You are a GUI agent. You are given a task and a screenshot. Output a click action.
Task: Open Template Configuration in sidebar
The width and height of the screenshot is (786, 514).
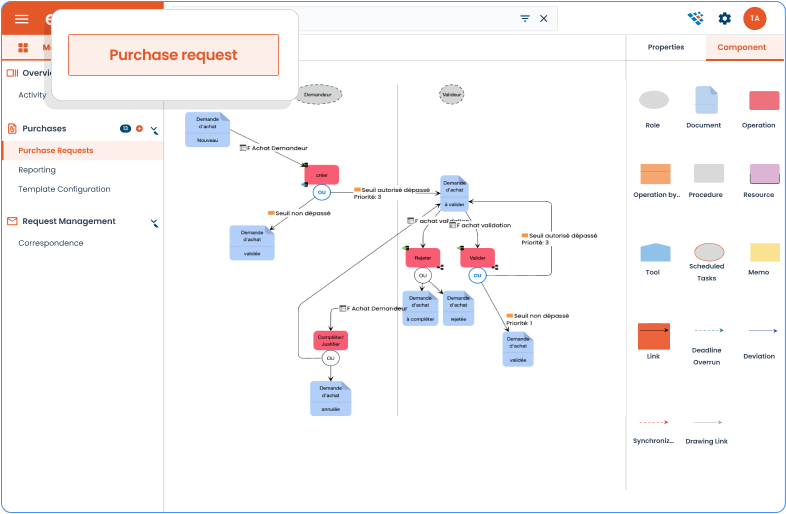64,189
